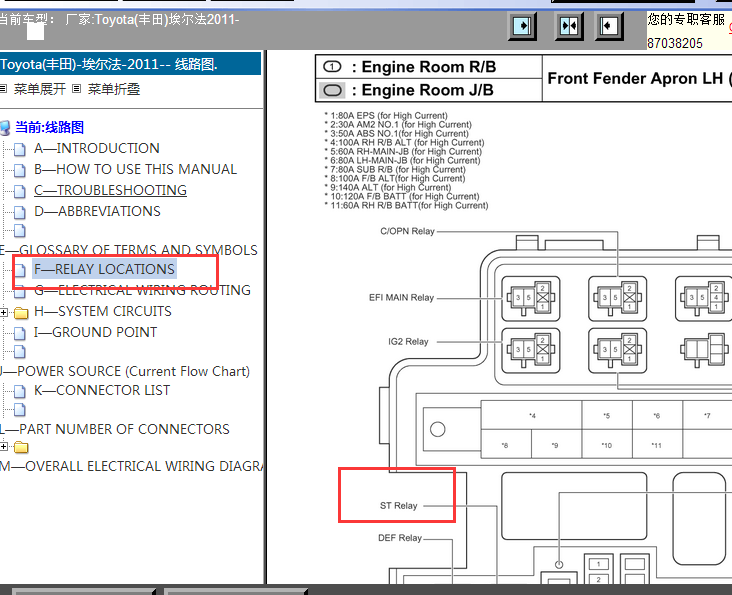Click ST Relay label in diagram
Screen dimensions: 732x595
click(x=398, y=506)
